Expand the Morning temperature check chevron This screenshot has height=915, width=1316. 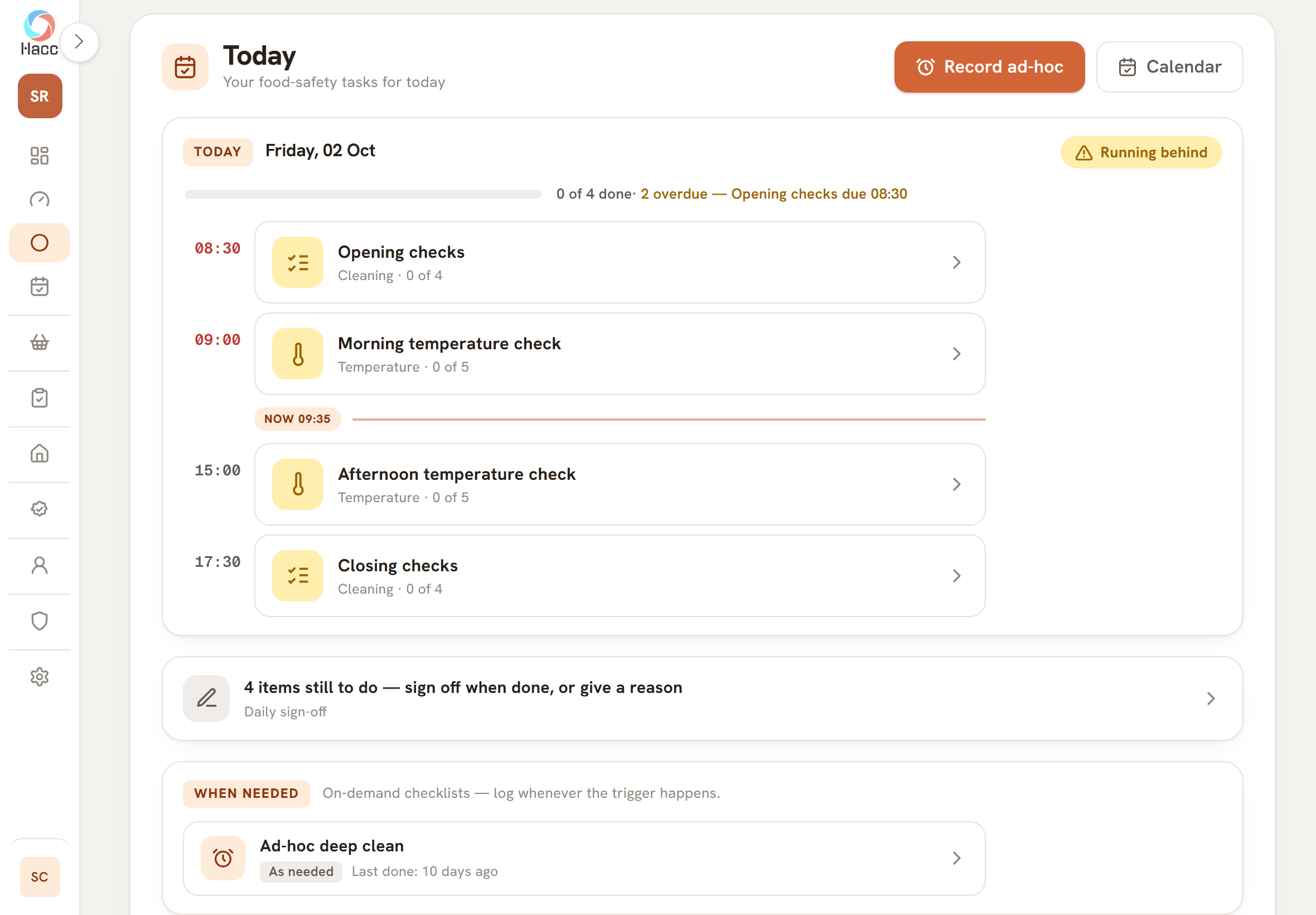point(956,353)
